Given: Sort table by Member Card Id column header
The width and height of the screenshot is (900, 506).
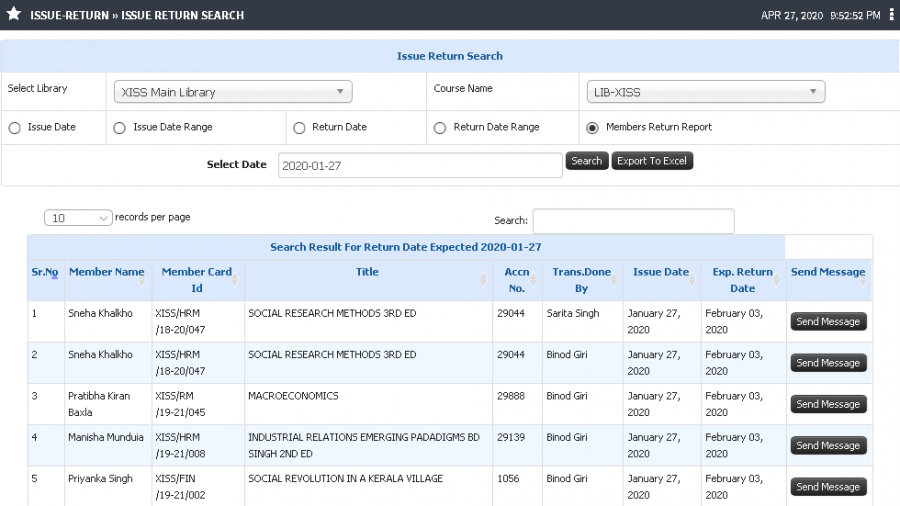Looking at the screenshot, I should tap(197, 280).
